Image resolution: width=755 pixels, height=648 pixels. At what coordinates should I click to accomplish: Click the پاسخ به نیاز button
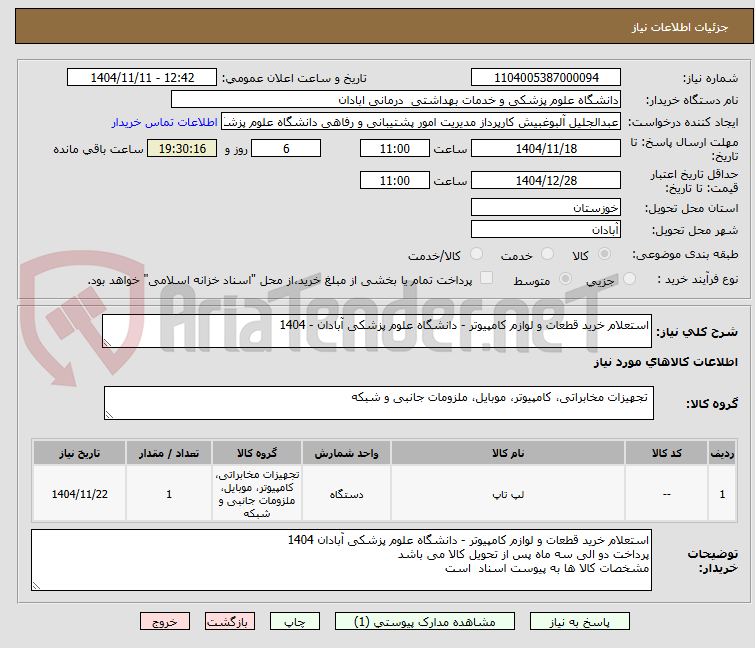579,622
